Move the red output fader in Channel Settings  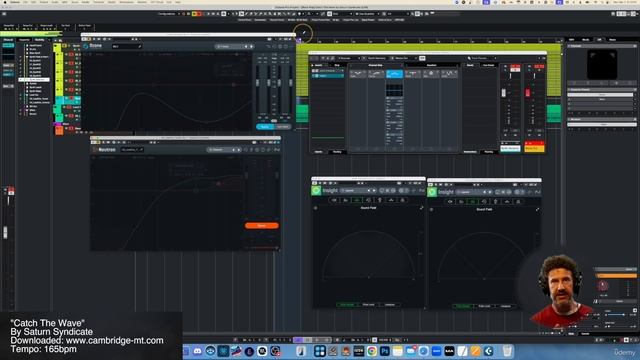tap(528, 93)
